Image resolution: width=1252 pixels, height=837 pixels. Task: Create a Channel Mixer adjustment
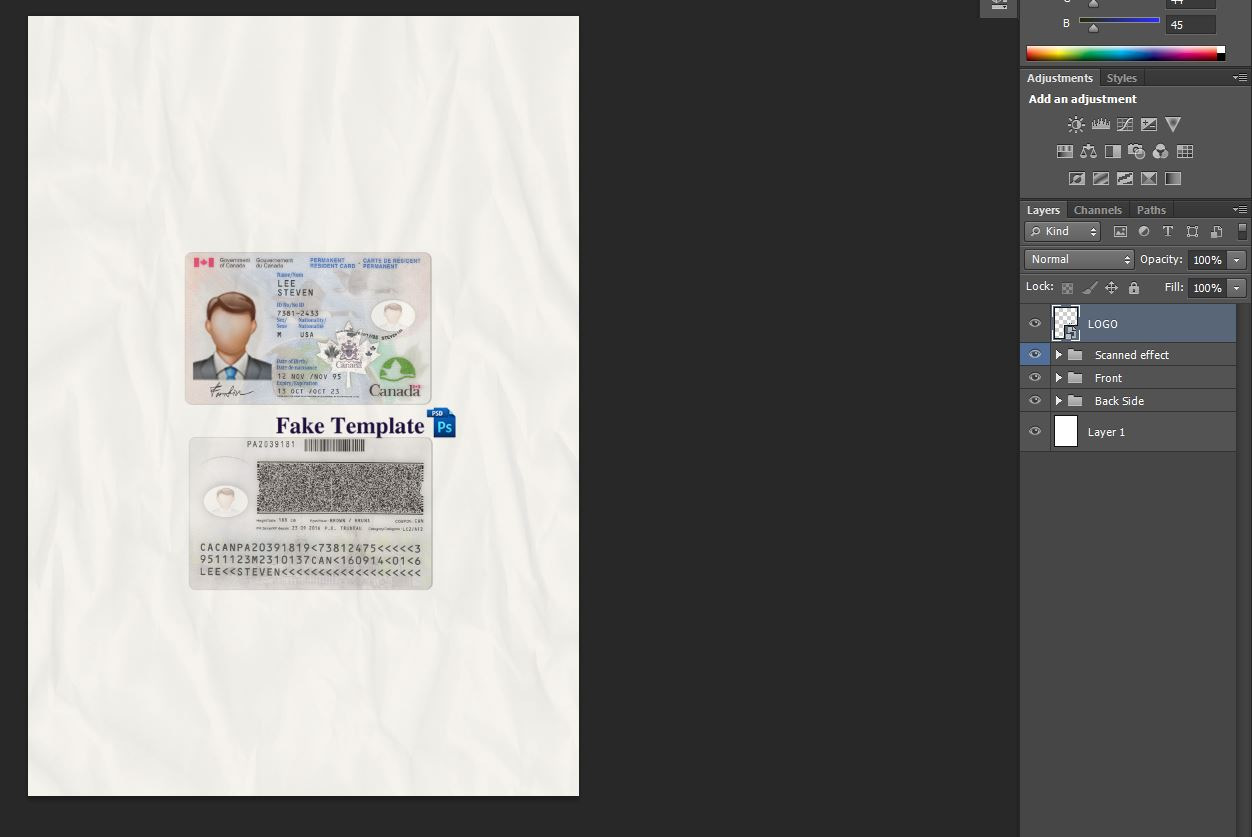[1161, 152]
